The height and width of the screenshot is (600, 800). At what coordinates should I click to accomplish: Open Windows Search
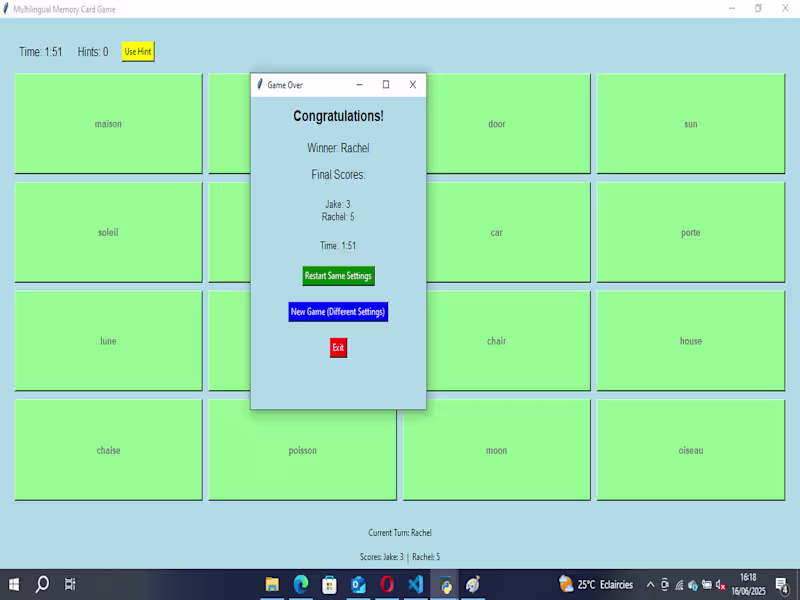tap(40, 584)
